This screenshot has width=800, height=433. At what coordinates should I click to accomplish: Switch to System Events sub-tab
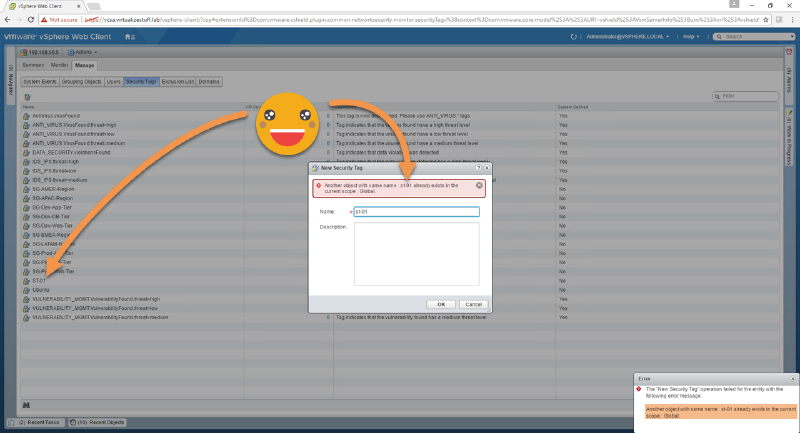coord(40,82)
